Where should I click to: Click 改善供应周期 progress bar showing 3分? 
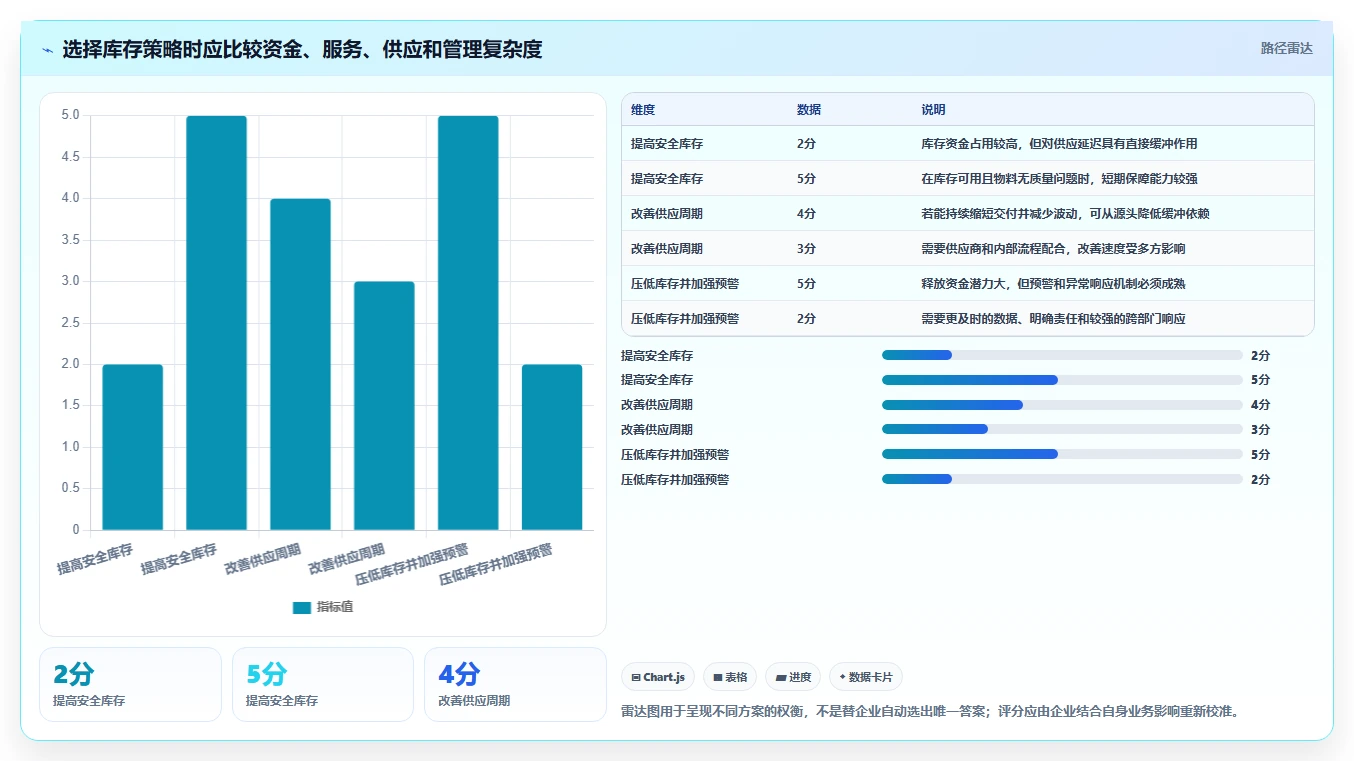point(1062,430)
